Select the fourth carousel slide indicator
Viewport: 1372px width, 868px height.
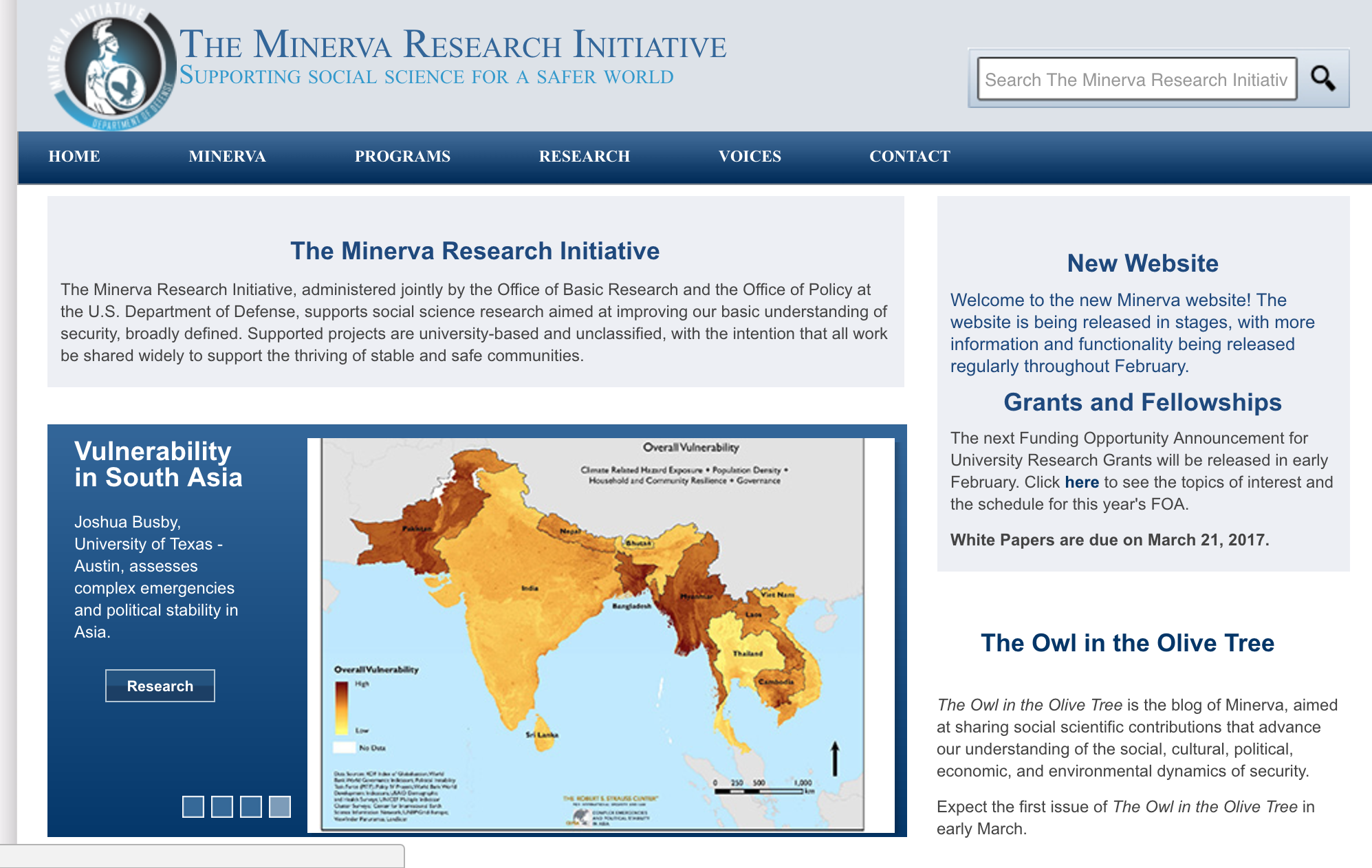(x=280, y=806)
